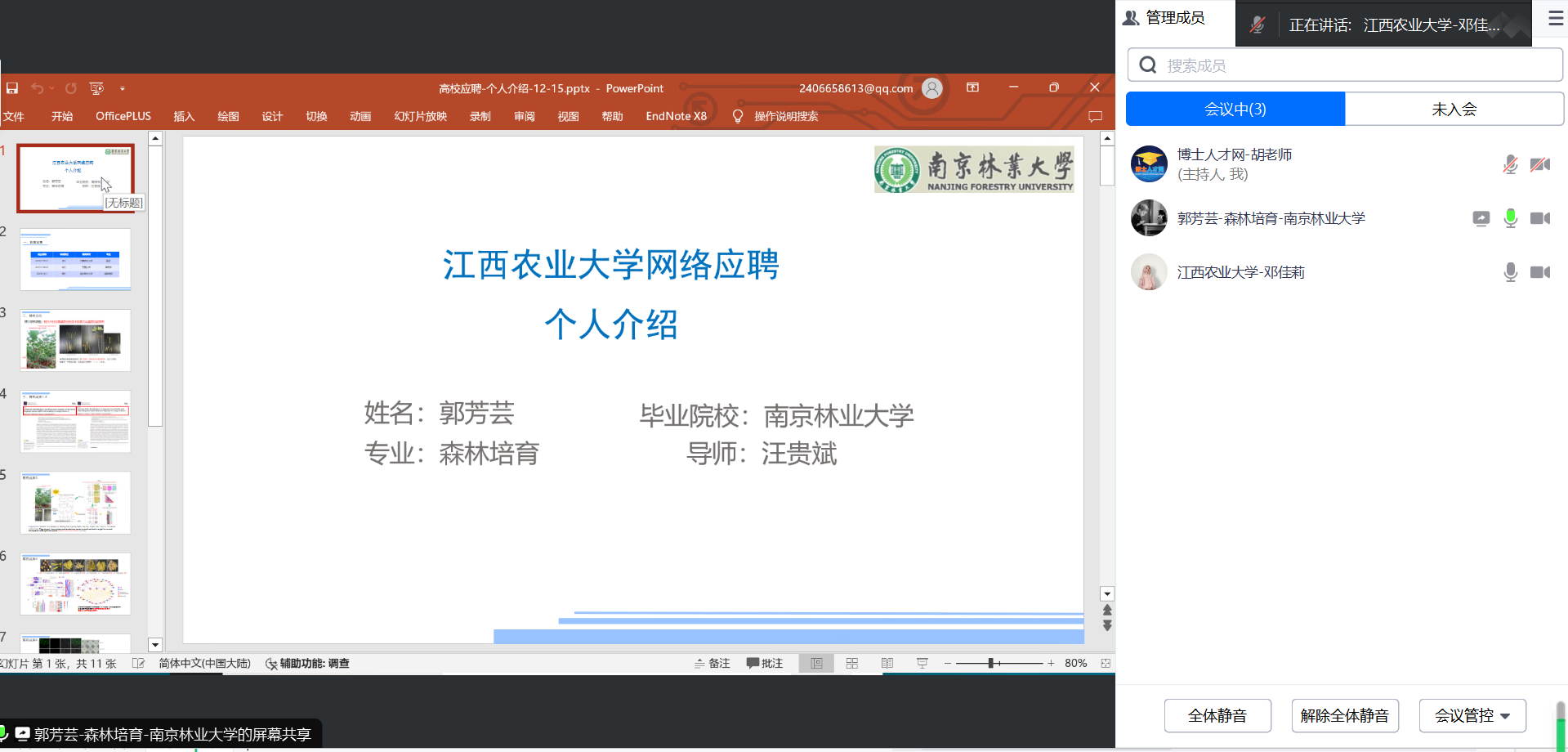Click the account avatar next to email

click(932, 88)
